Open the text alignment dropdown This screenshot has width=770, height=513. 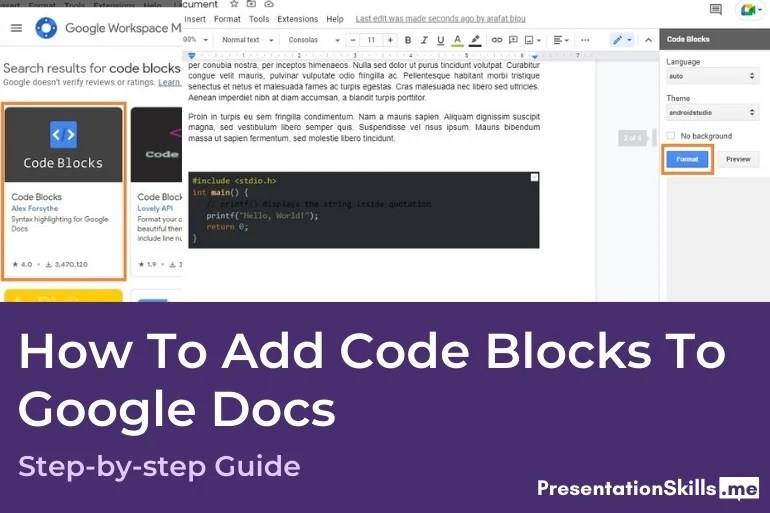[561, 40]
